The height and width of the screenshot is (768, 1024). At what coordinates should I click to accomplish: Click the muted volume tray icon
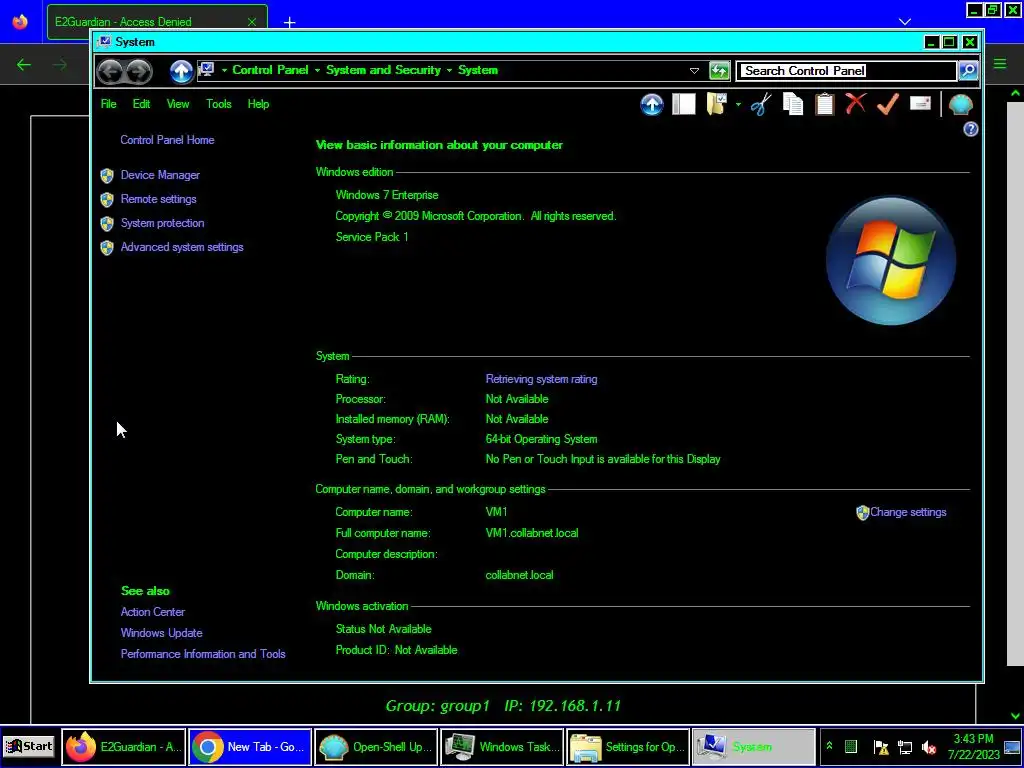coord(929,746)
